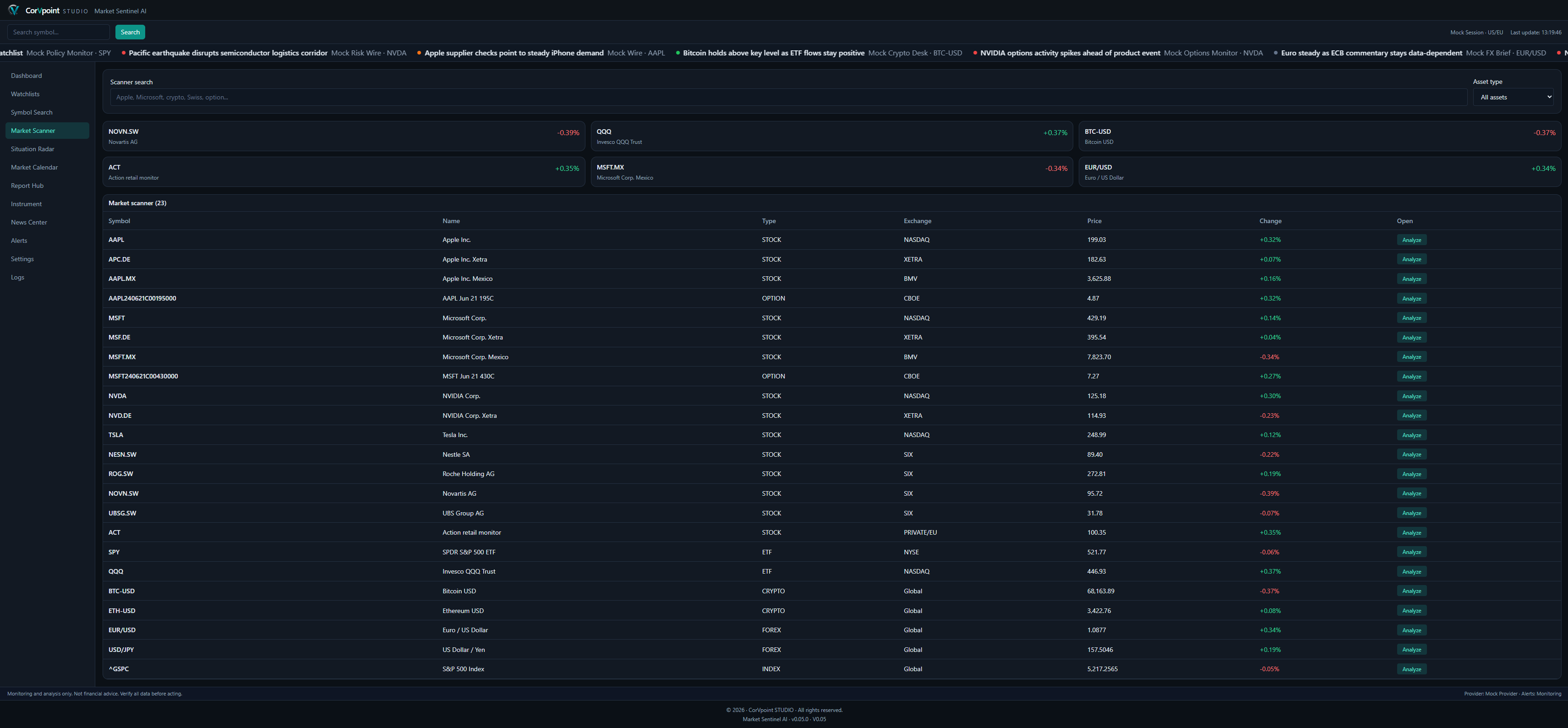Open the BTC-USD mover card
This screenshot has height=728, width=1568.
pyautogui.click(x=1320, y=137)
